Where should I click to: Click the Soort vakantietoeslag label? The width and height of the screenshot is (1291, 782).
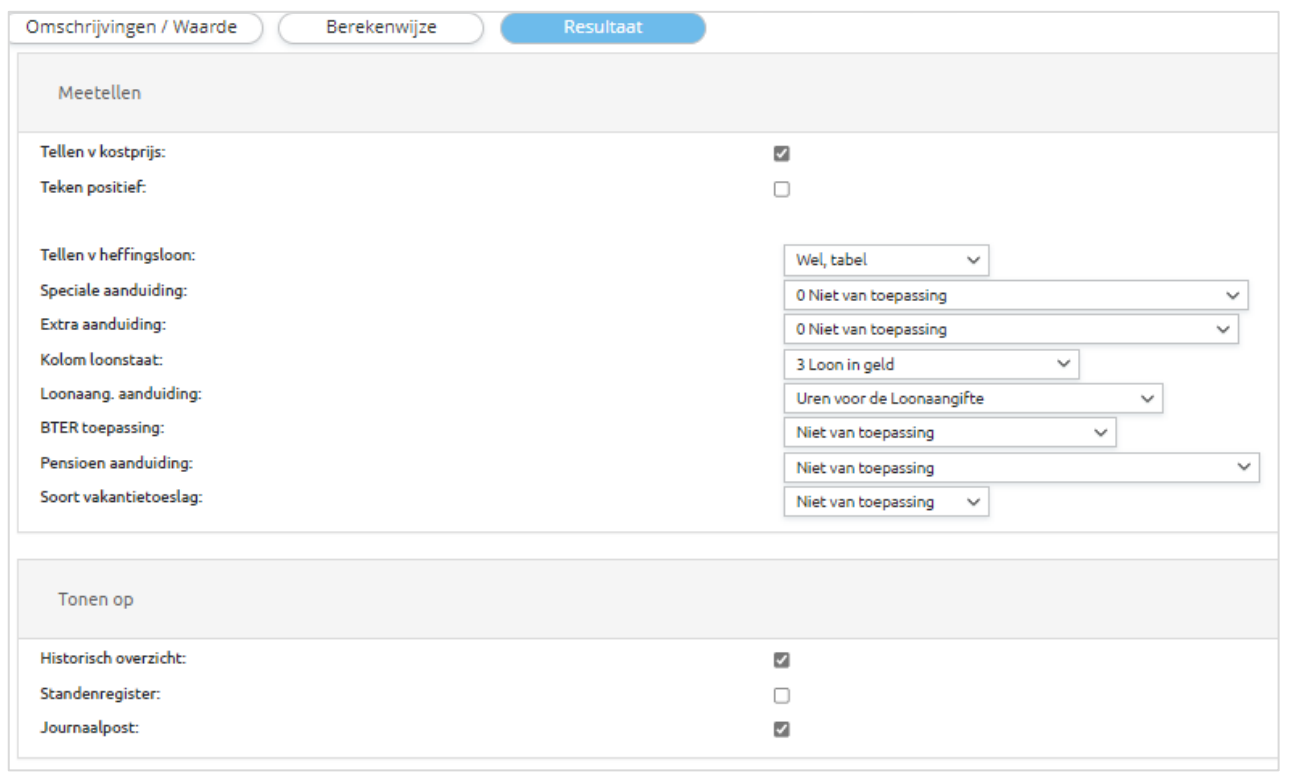[x=121, y=497]
